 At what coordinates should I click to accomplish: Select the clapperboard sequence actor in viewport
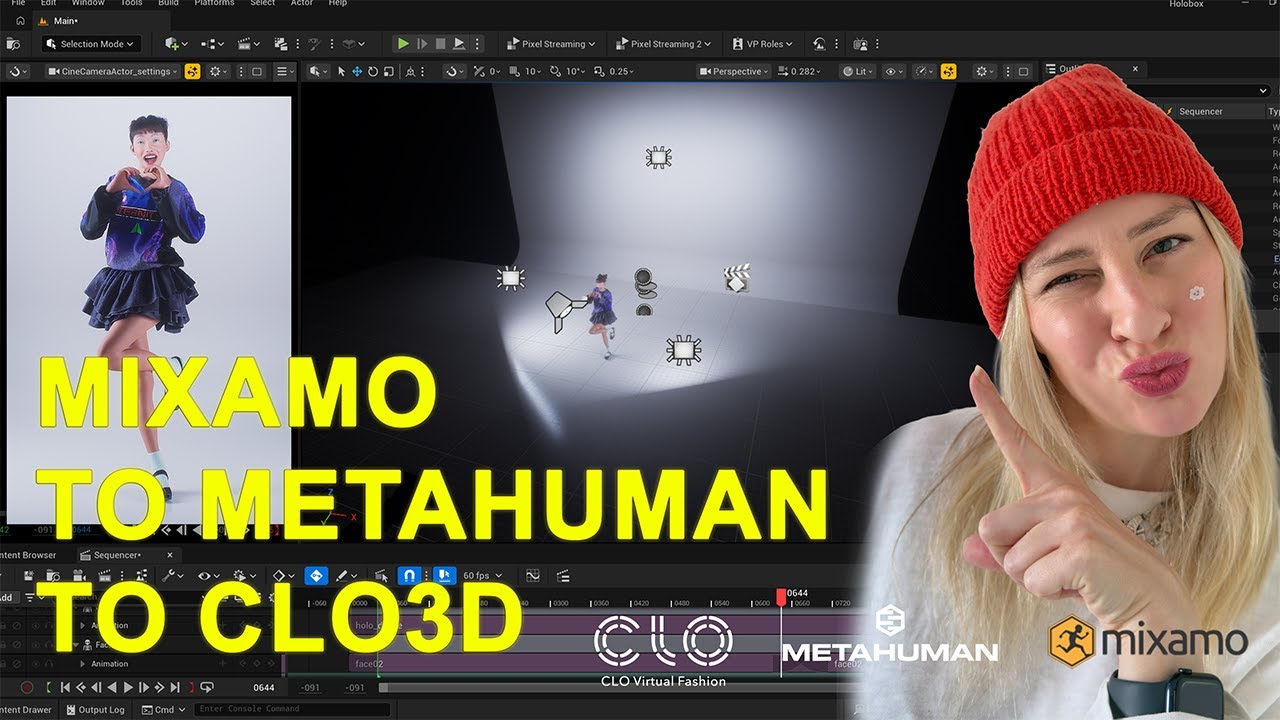737,278
